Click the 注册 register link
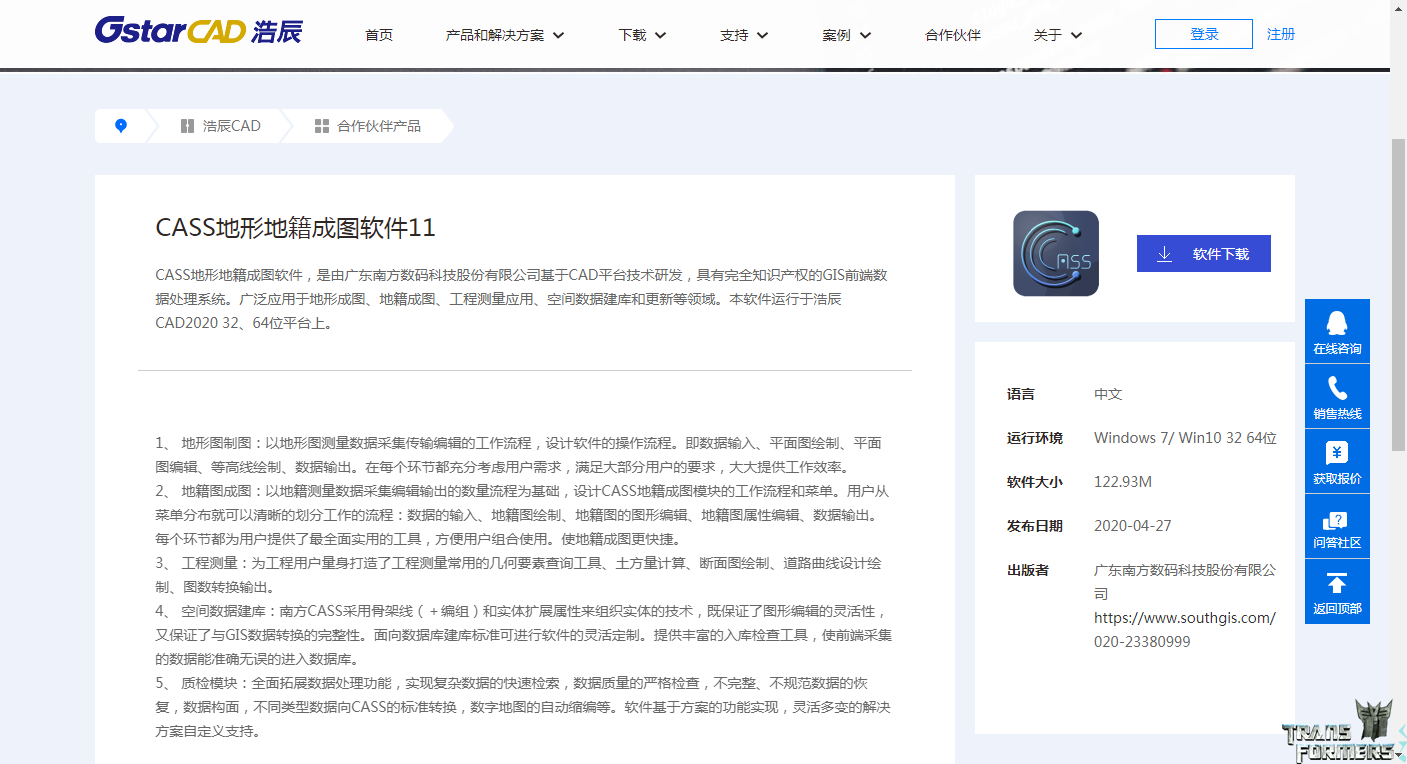 [x=1281, y=34]
